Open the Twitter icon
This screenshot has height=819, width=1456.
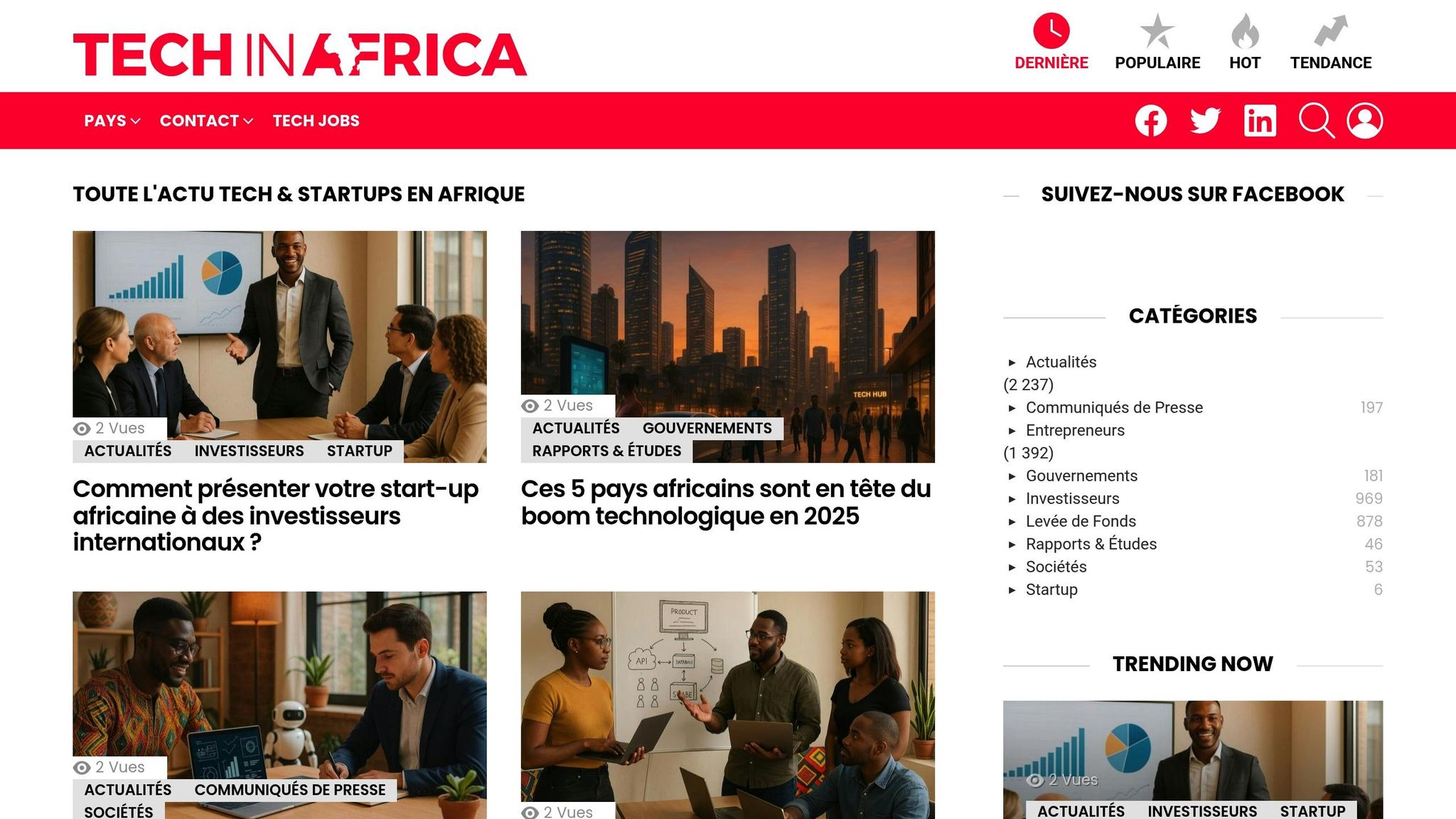coord(1205,121)
